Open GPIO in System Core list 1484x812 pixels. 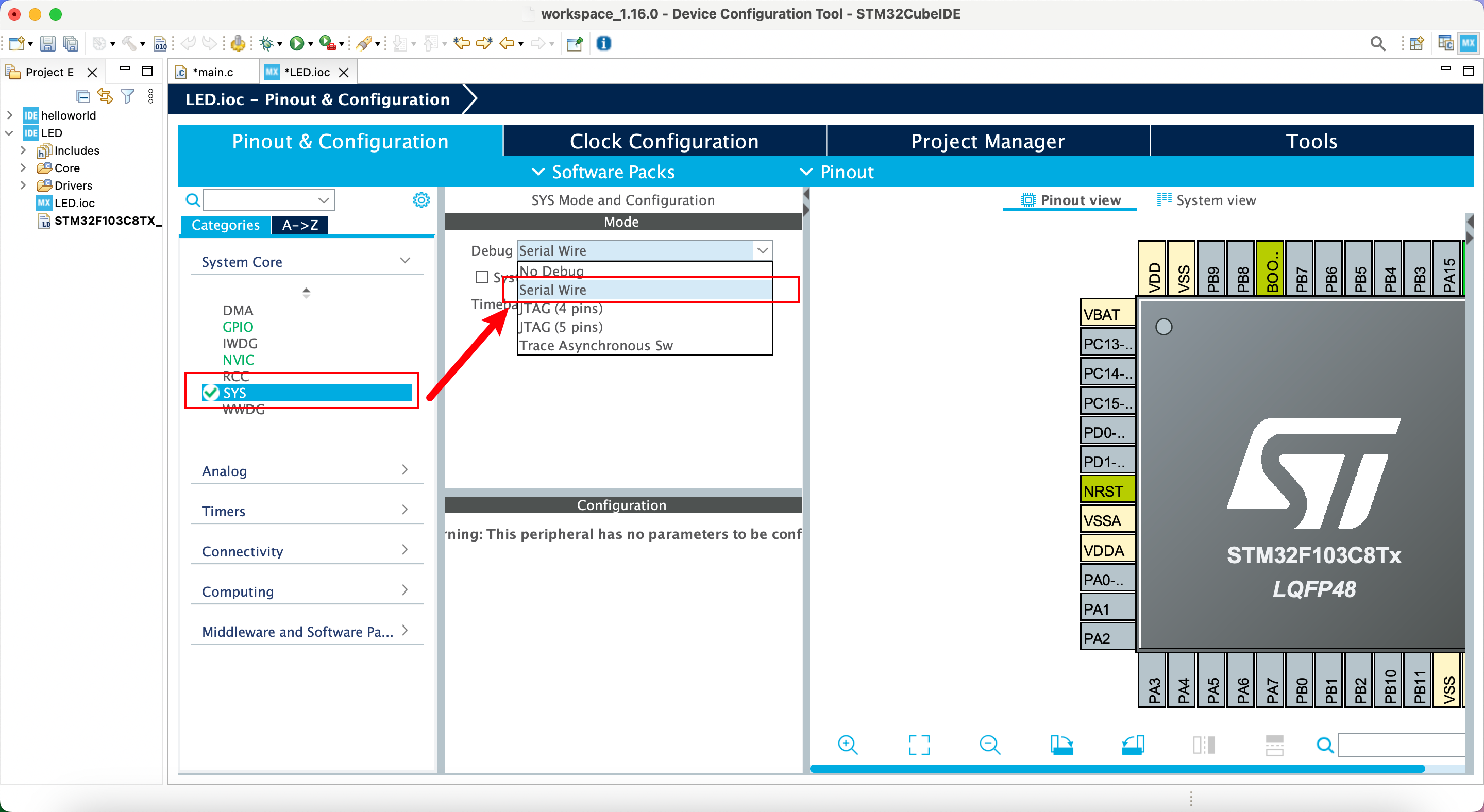(x=238, y=327)
